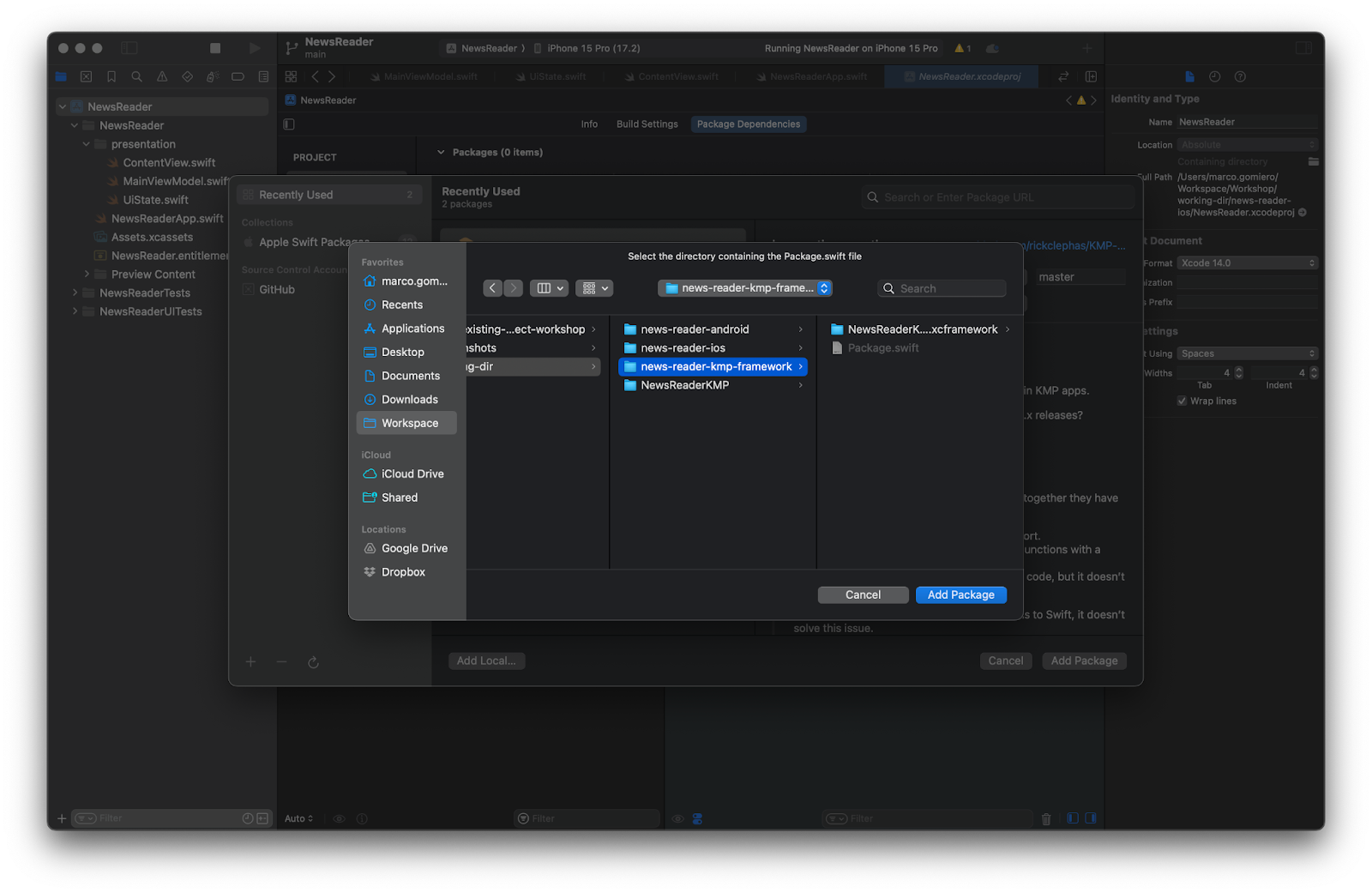Stop the running NewsReader app
Viewport: 1372px width, 893px height.
215,48
